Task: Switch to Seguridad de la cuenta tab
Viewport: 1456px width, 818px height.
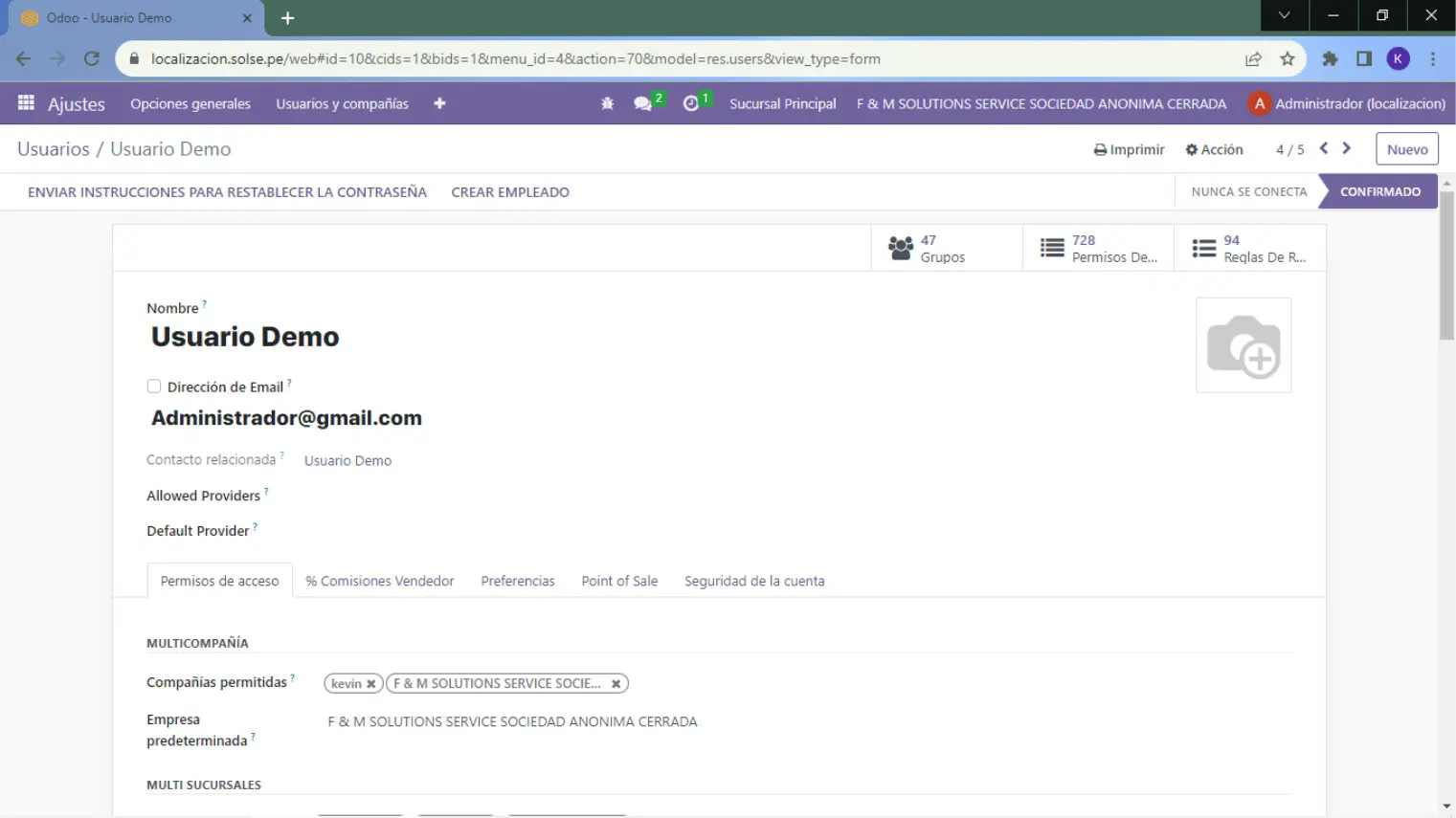Action: [754, 581]
